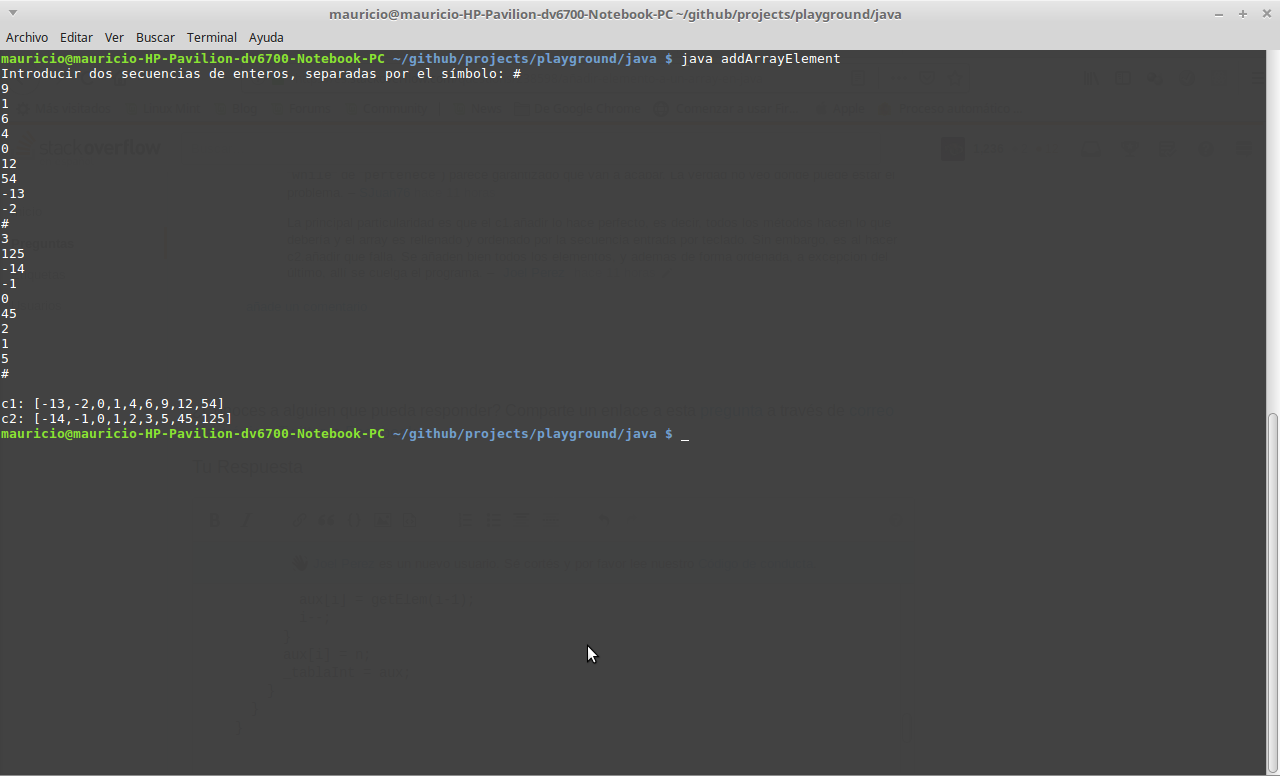Open the window menu arrow in title bar
The image size is (1280, 776).
13,14
